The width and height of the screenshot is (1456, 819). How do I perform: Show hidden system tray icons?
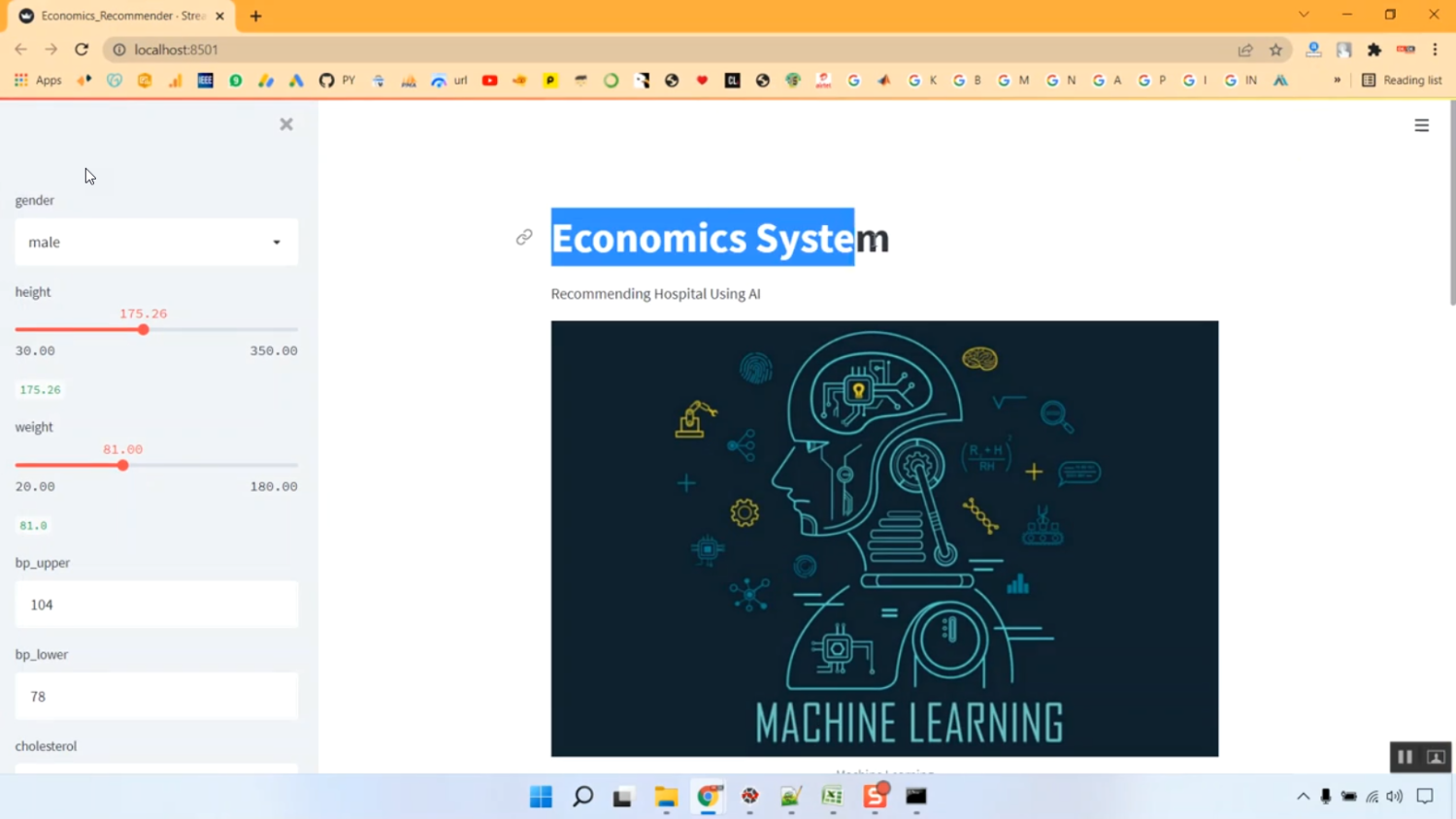tap(1303, 797)
